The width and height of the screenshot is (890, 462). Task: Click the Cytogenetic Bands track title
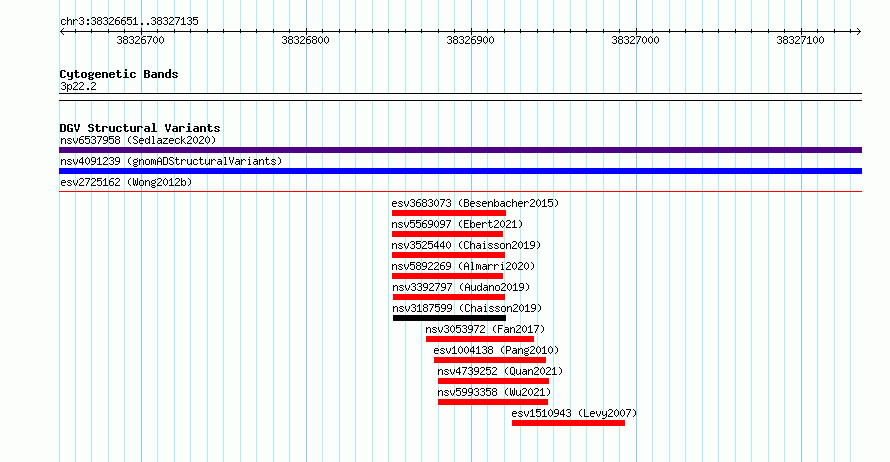click(x=119, y=74)
